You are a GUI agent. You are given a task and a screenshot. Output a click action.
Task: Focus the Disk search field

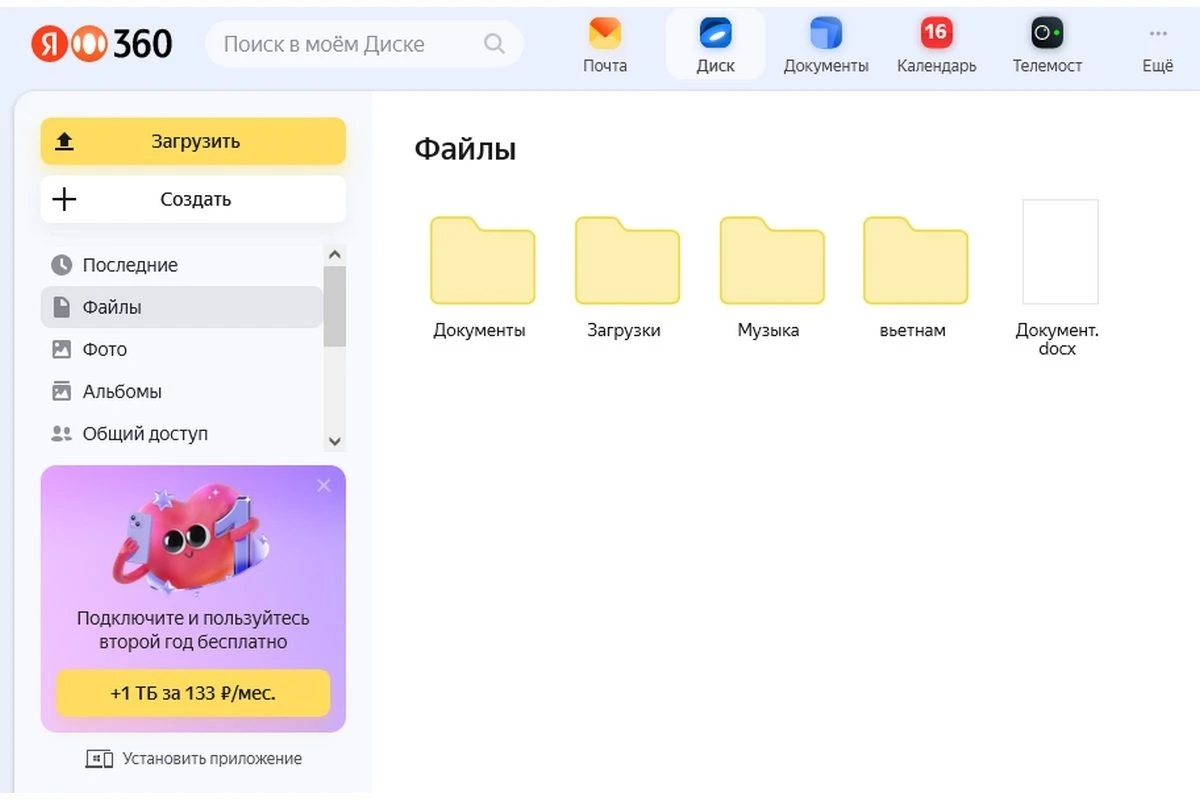click(x=364, y=44)
